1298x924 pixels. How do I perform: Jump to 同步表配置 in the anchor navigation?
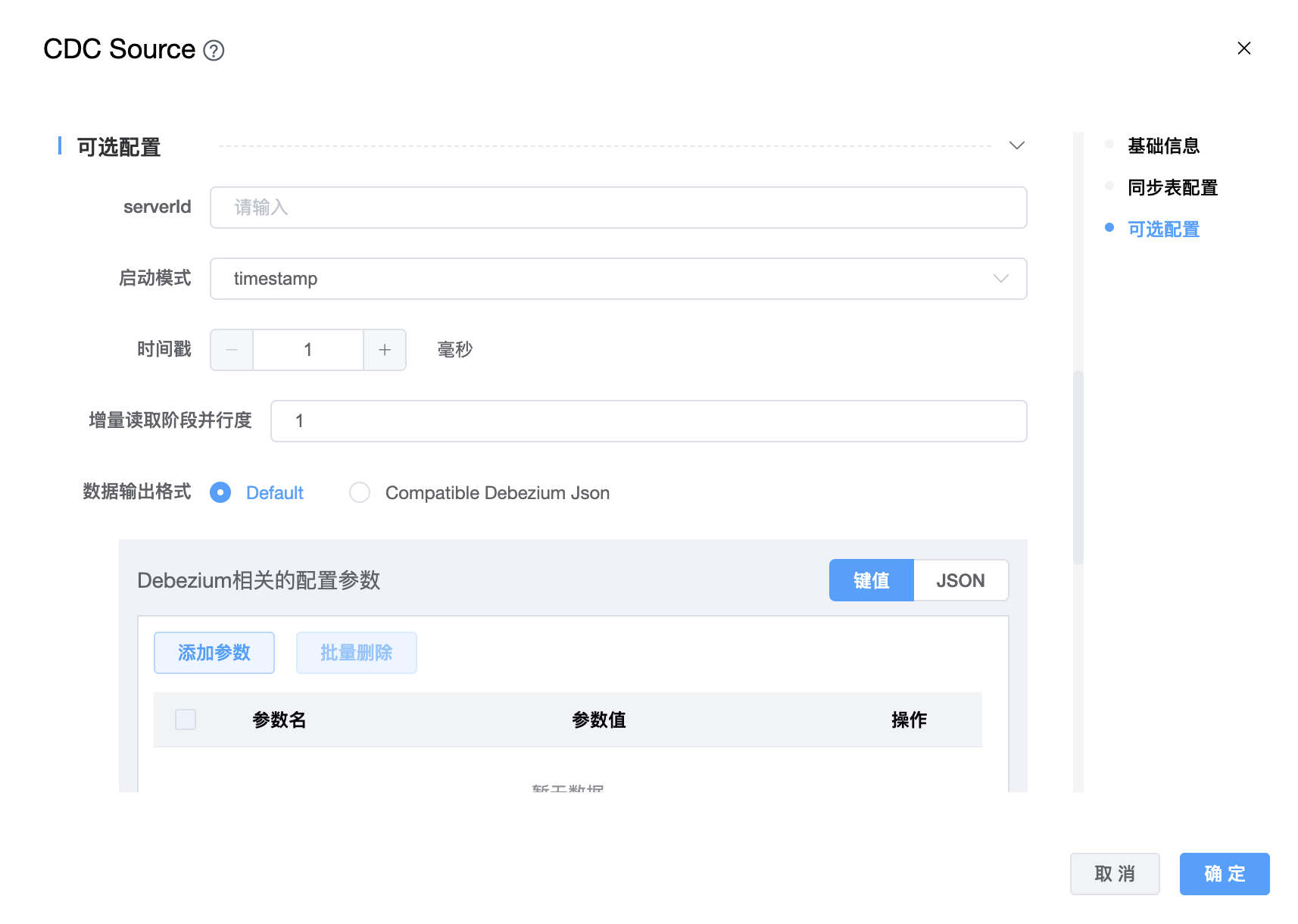coord(1172,187)
